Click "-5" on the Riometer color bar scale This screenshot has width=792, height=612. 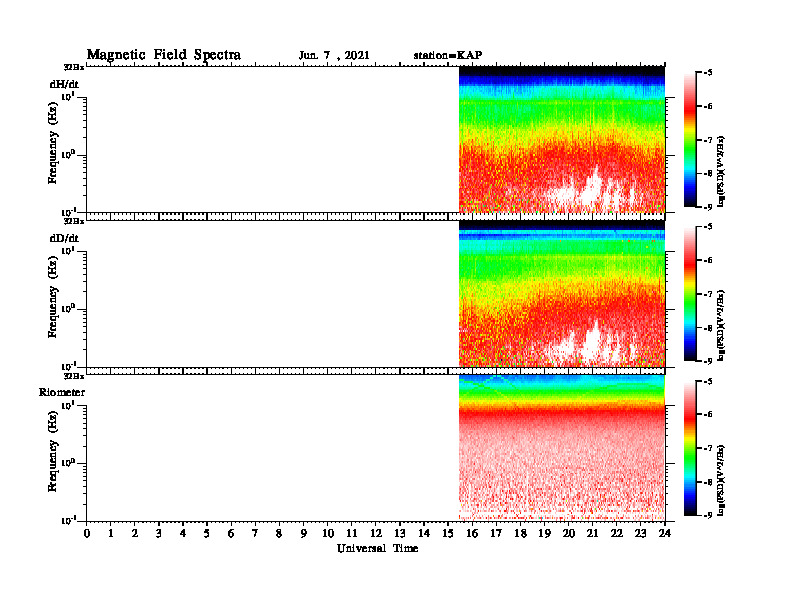coord(708,381)
